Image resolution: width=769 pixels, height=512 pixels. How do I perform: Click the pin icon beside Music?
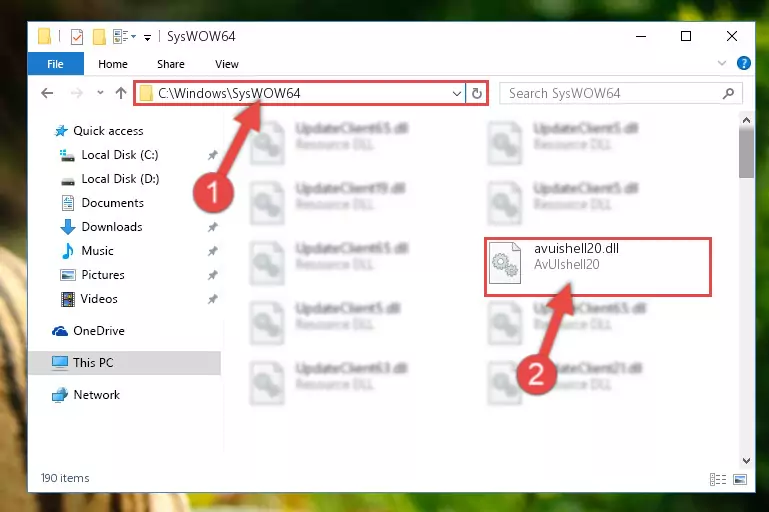[212, 252]
